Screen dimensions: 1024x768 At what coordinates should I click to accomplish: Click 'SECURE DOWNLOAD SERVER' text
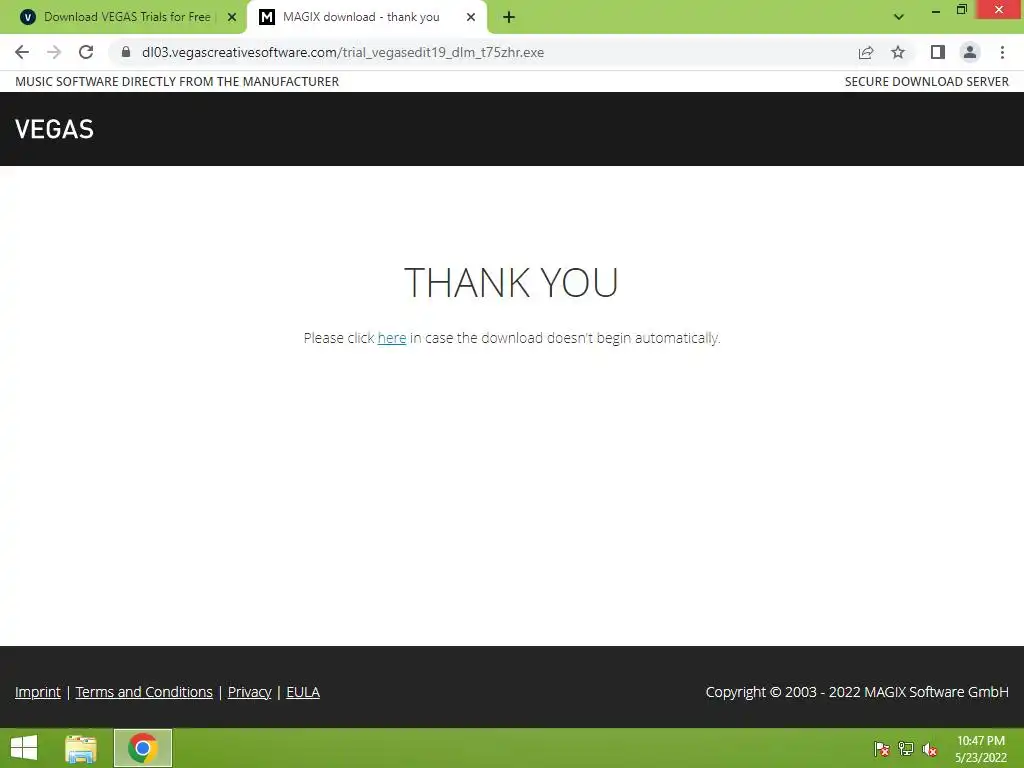[x=927, y=82]
